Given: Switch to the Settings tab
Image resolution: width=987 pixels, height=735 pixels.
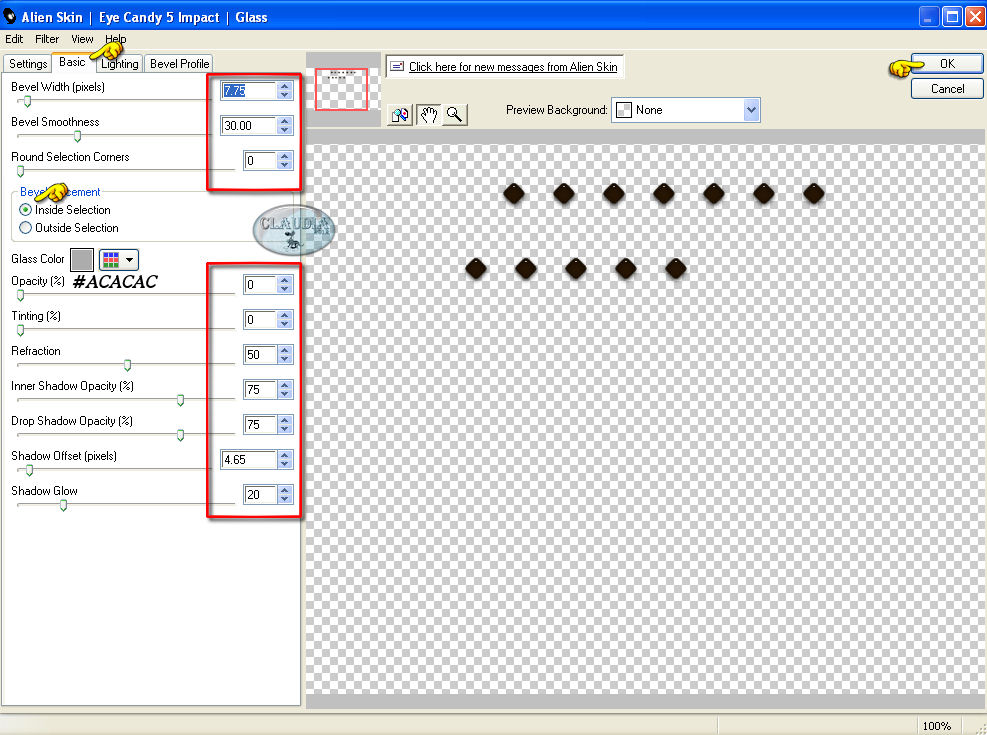Looking at the screenshot, I should click(28, 64).
